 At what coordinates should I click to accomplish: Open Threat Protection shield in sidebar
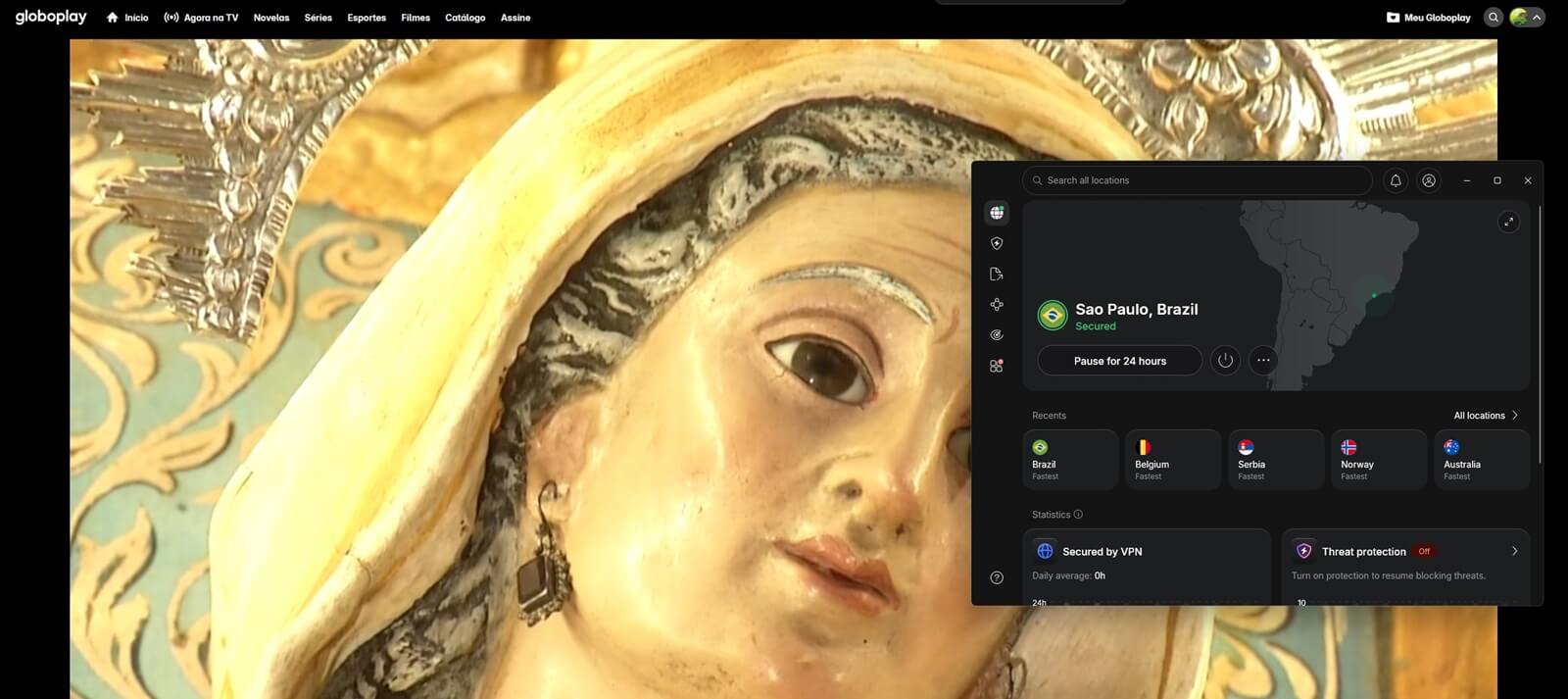click(x=997, y=243)
